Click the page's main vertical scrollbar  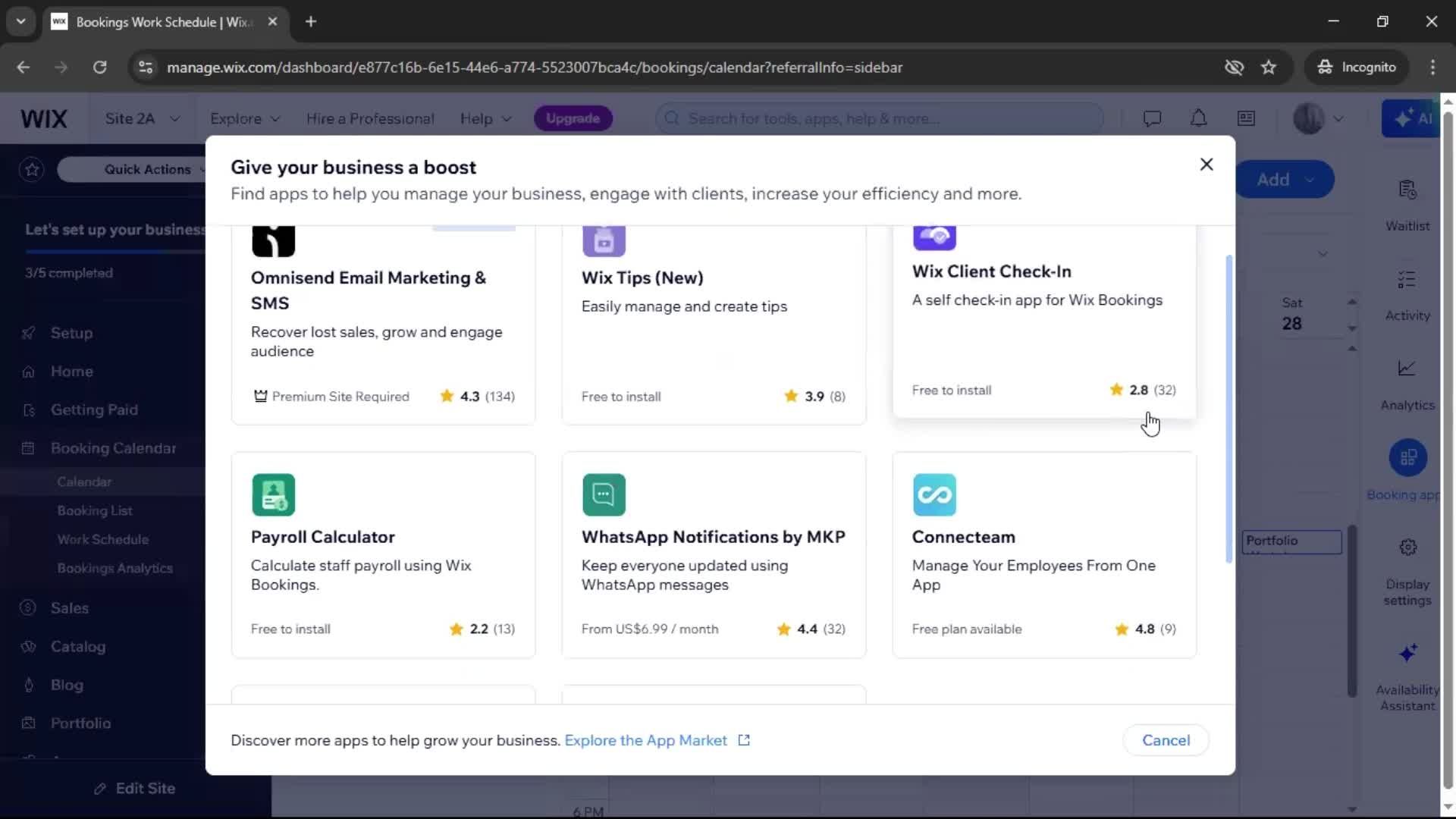tap(1448, 450)
